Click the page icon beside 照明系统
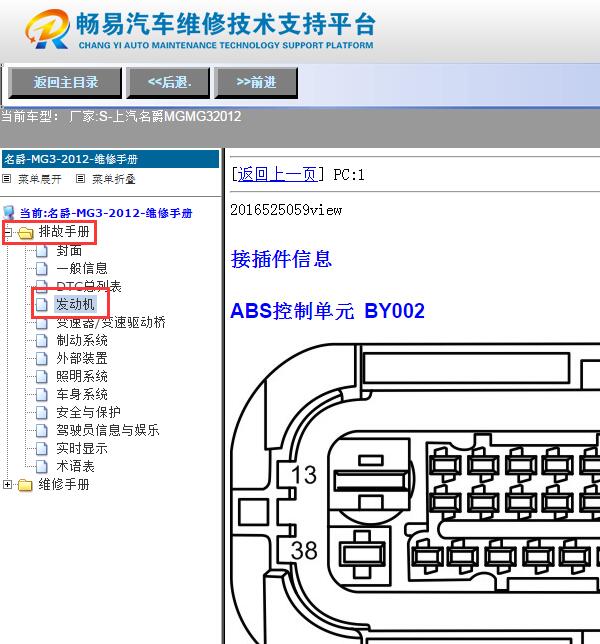The image size is (600, 644). [x=42, y=377]
